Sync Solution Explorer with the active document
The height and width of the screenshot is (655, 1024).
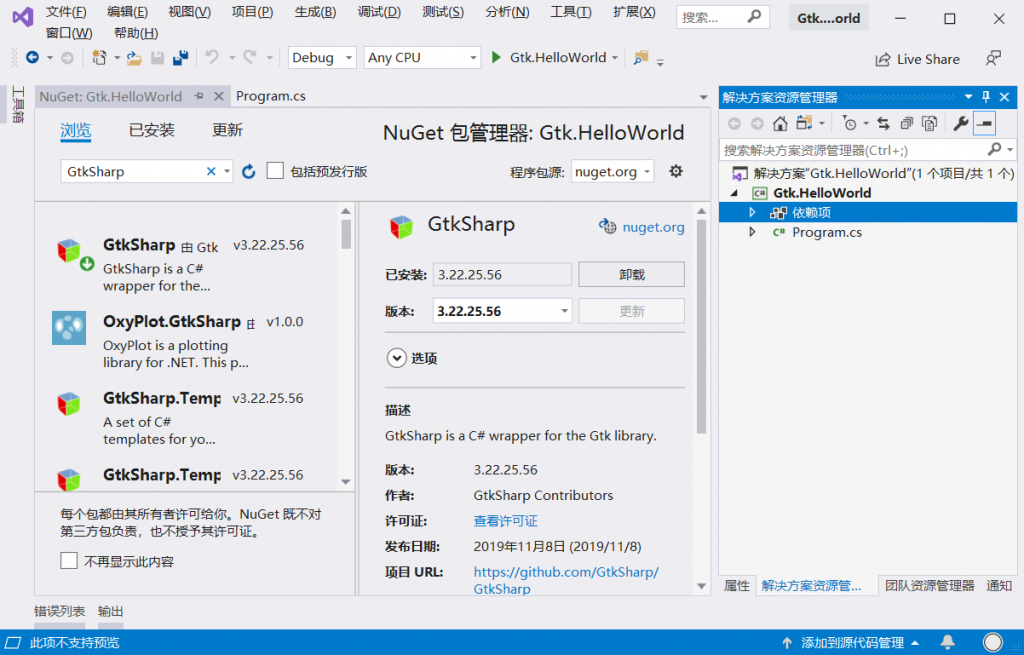click(883, 123)
